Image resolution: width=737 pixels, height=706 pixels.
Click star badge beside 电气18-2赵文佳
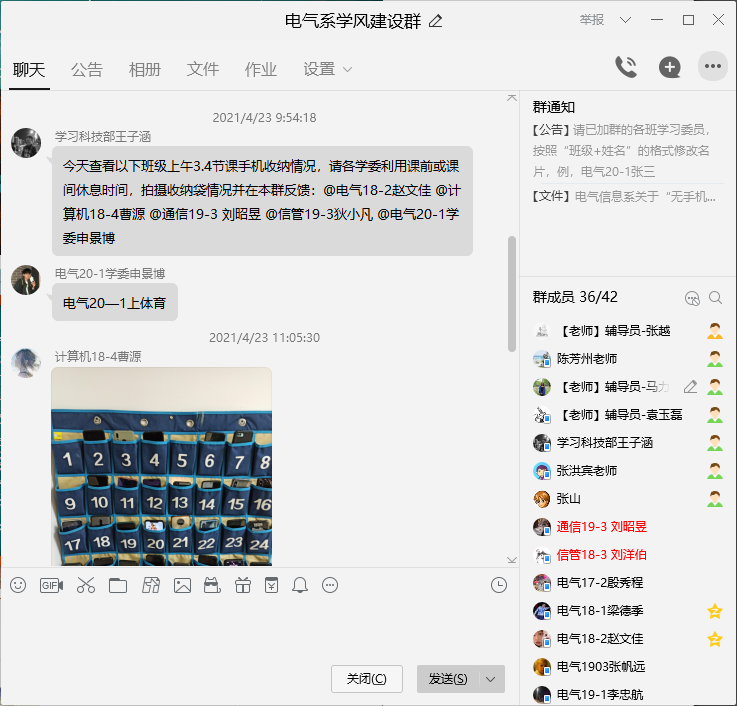tap(715, 639)
